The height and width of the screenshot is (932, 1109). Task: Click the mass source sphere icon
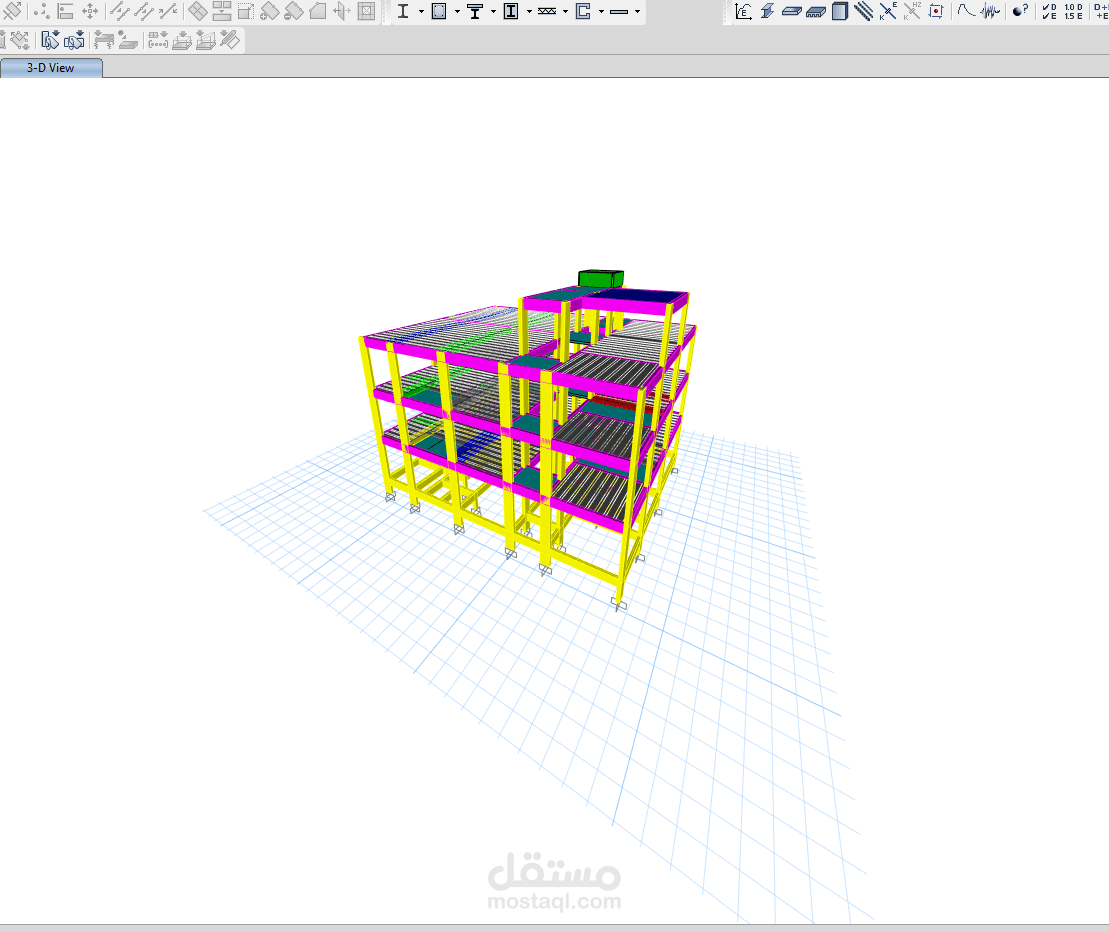coord(1020,11)
